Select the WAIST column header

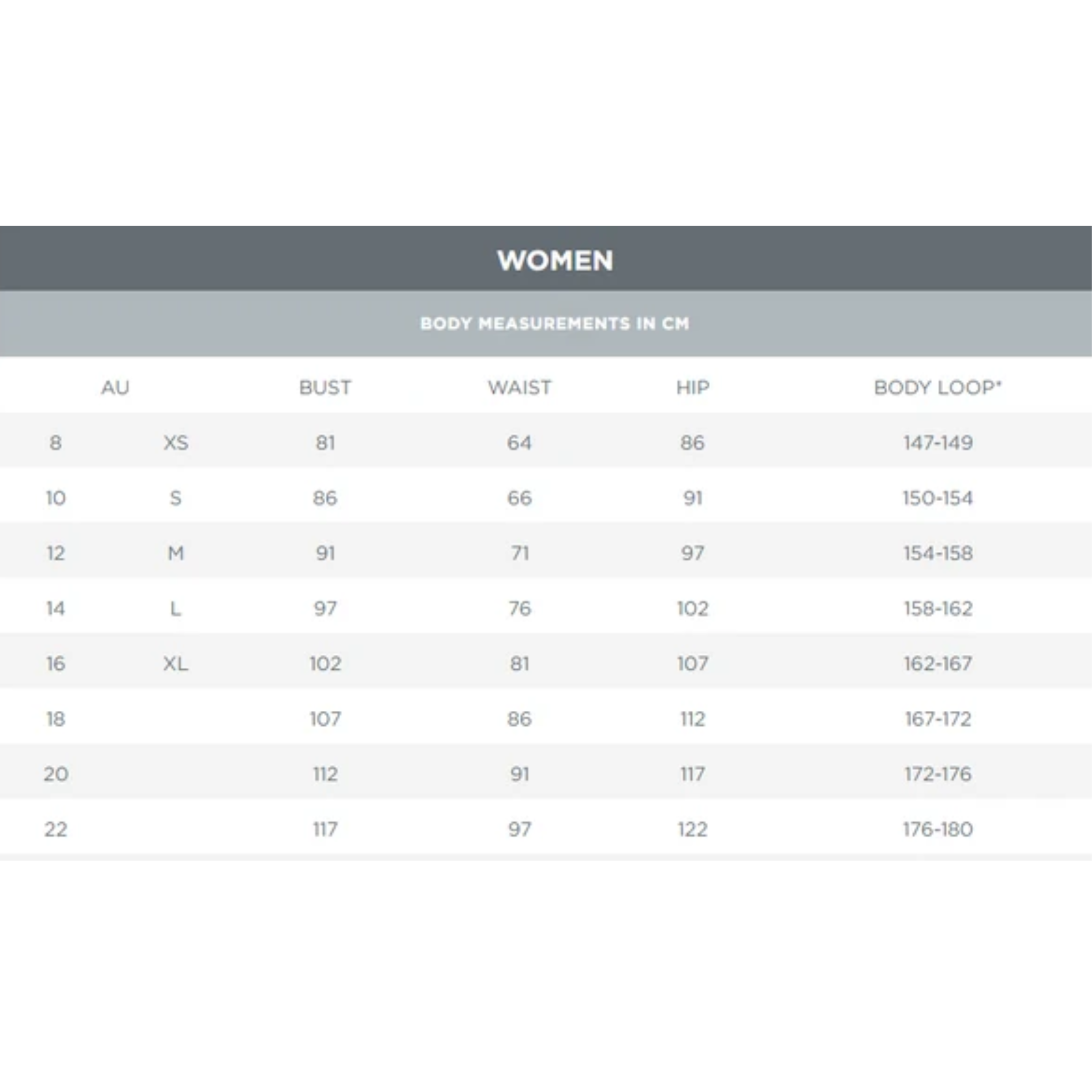point(519,388)
